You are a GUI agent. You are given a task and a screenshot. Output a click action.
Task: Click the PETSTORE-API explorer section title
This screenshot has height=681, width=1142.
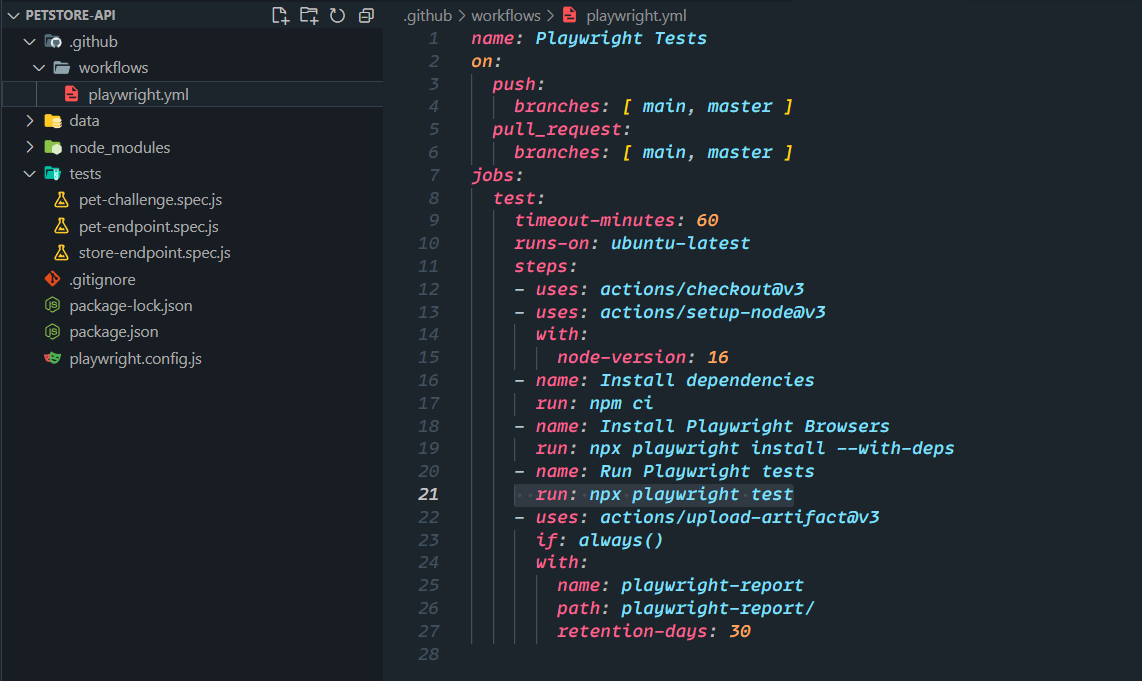(x=70, y=15)
